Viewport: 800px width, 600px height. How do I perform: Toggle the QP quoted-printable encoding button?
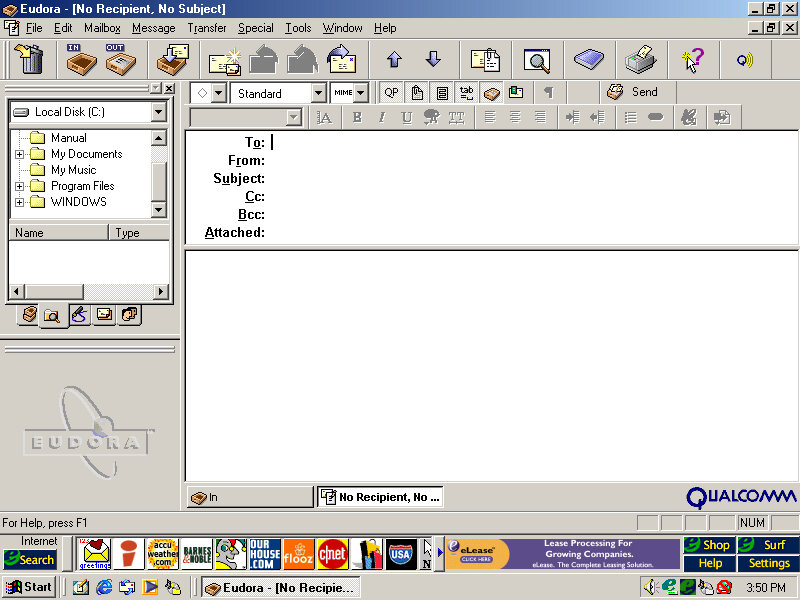tap(391, 92)
